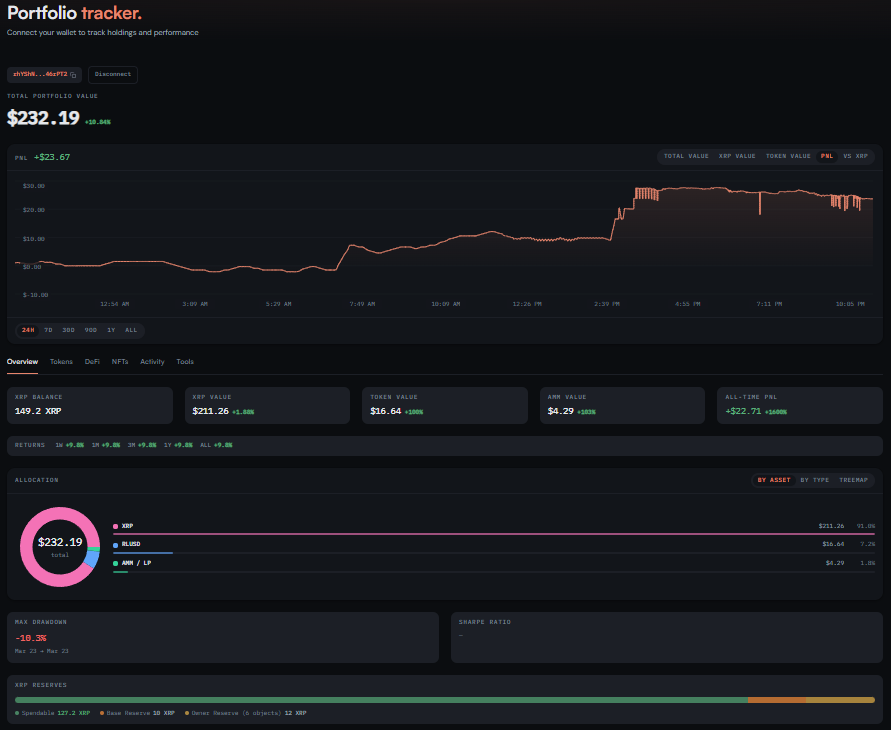This screenshot has width=891, height=730.
Task: Show allocation By Asset
Action: (773, 480)
